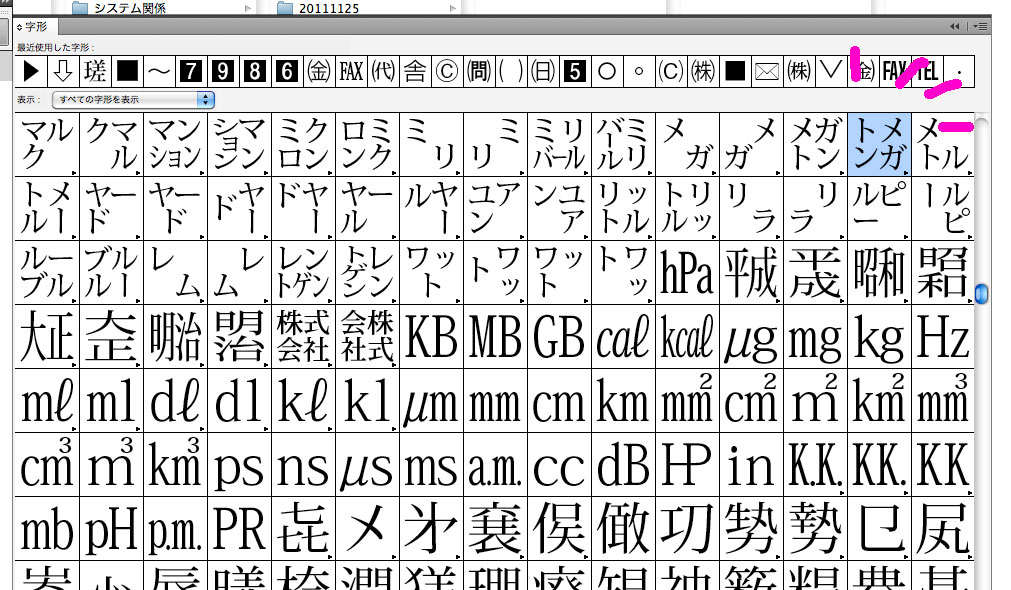
Task: Choose the in glyph cell
Action: (x=751, y=464)
